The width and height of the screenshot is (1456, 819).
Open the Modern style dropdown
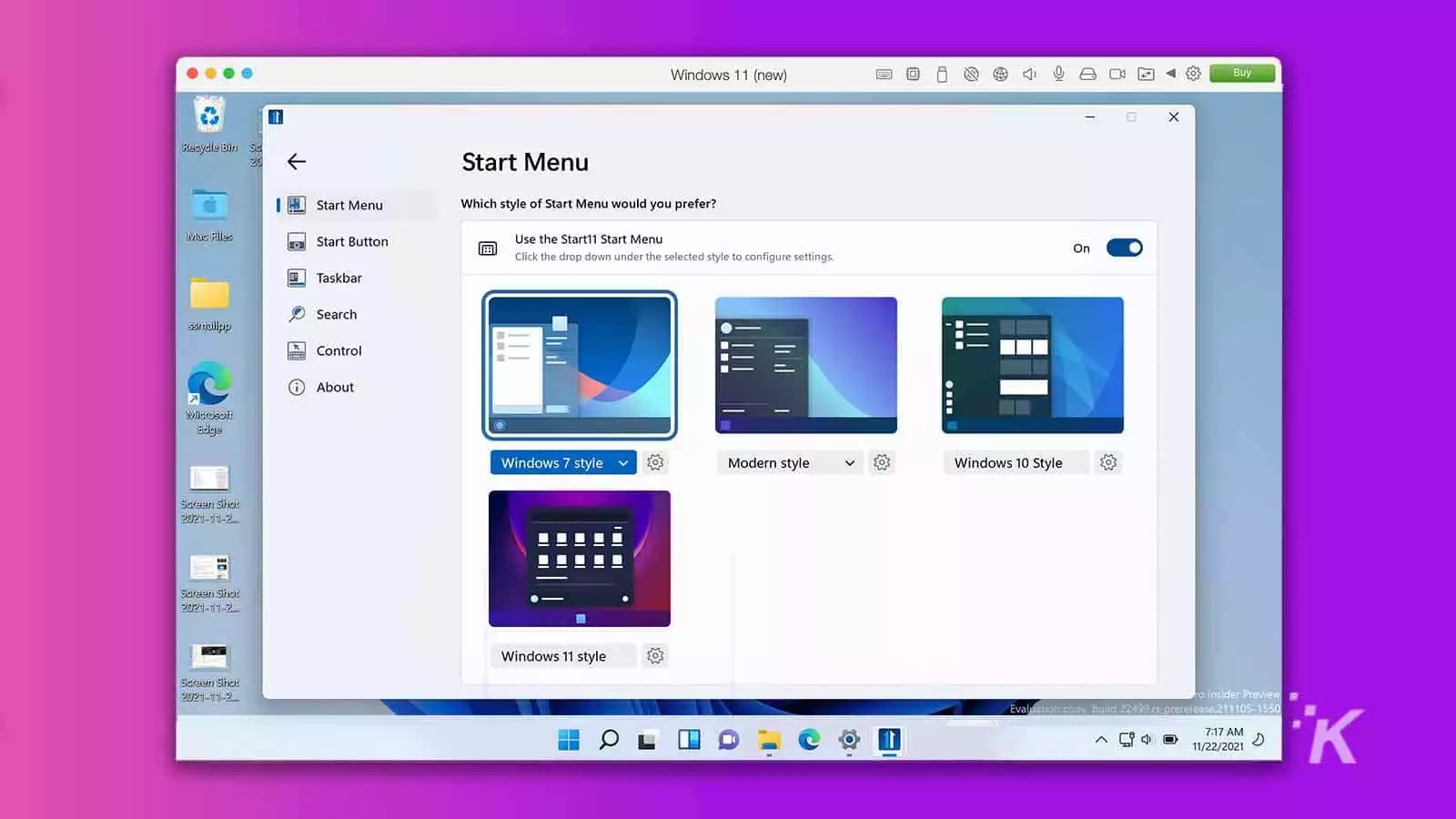coord(789,462)
